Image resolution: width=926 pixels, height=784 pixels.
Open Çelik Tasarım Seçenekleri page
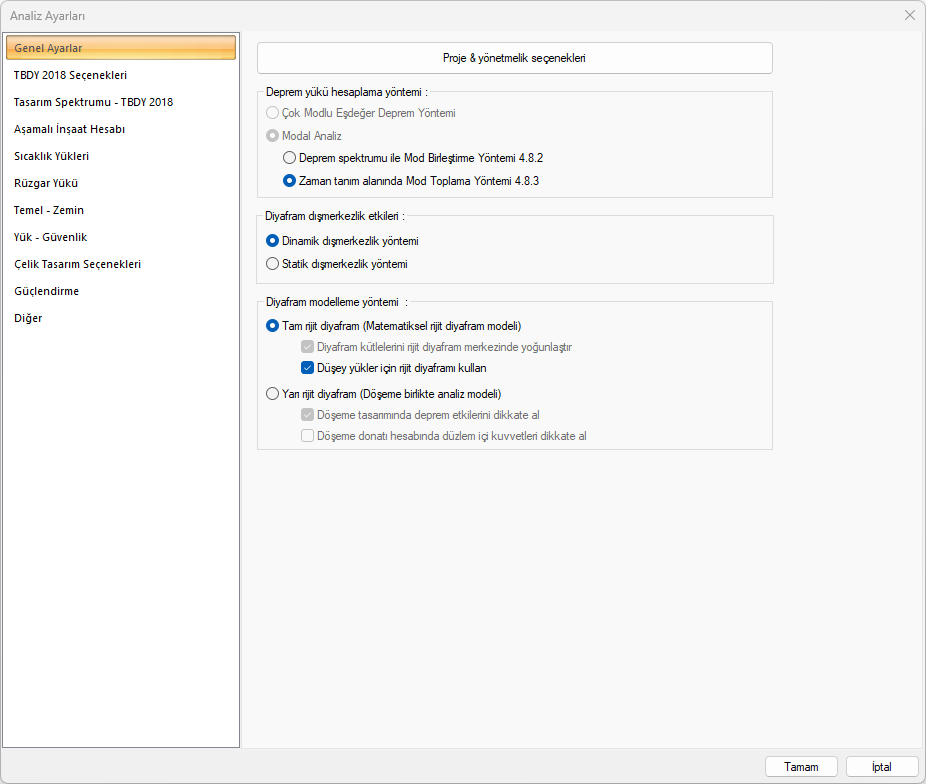tap(77, 264)
